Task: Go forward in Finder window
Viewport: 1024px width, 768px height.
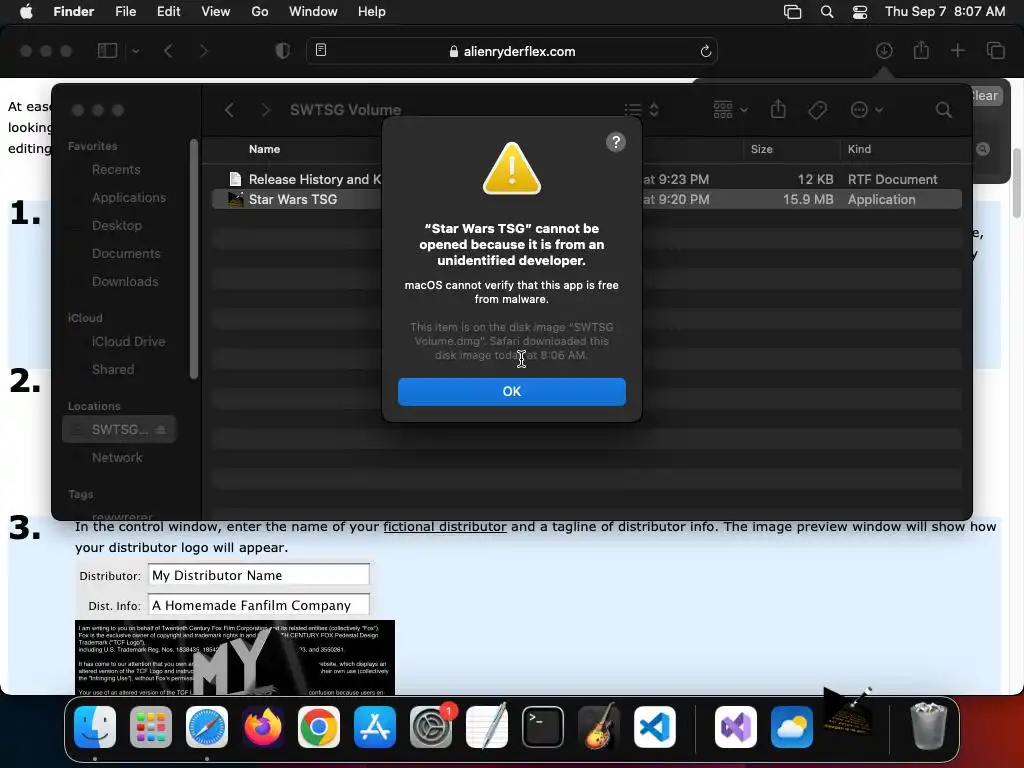Action: (x=265, y=110)
